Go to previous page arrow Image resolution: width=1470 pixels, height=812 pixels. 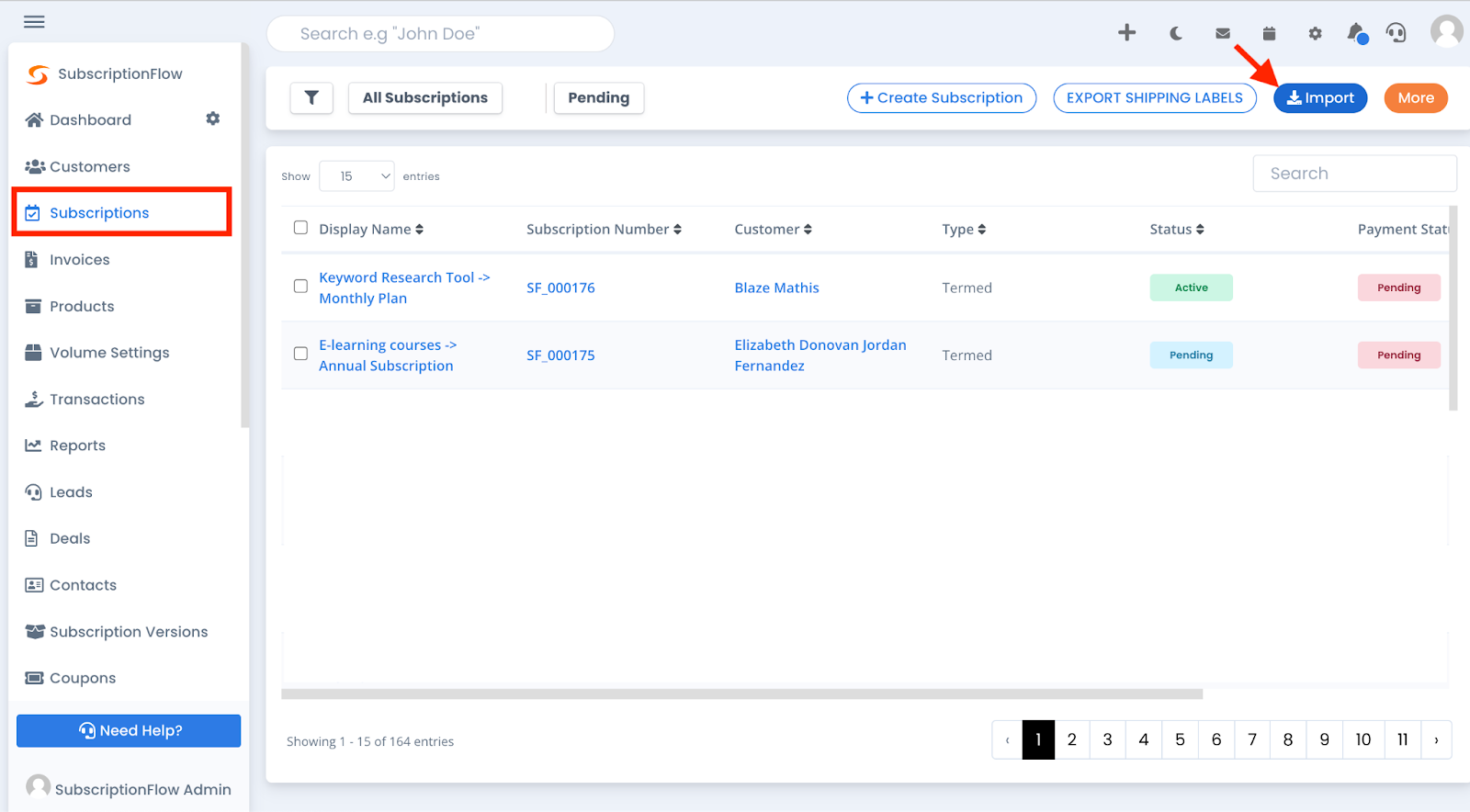click(1008, 739)
